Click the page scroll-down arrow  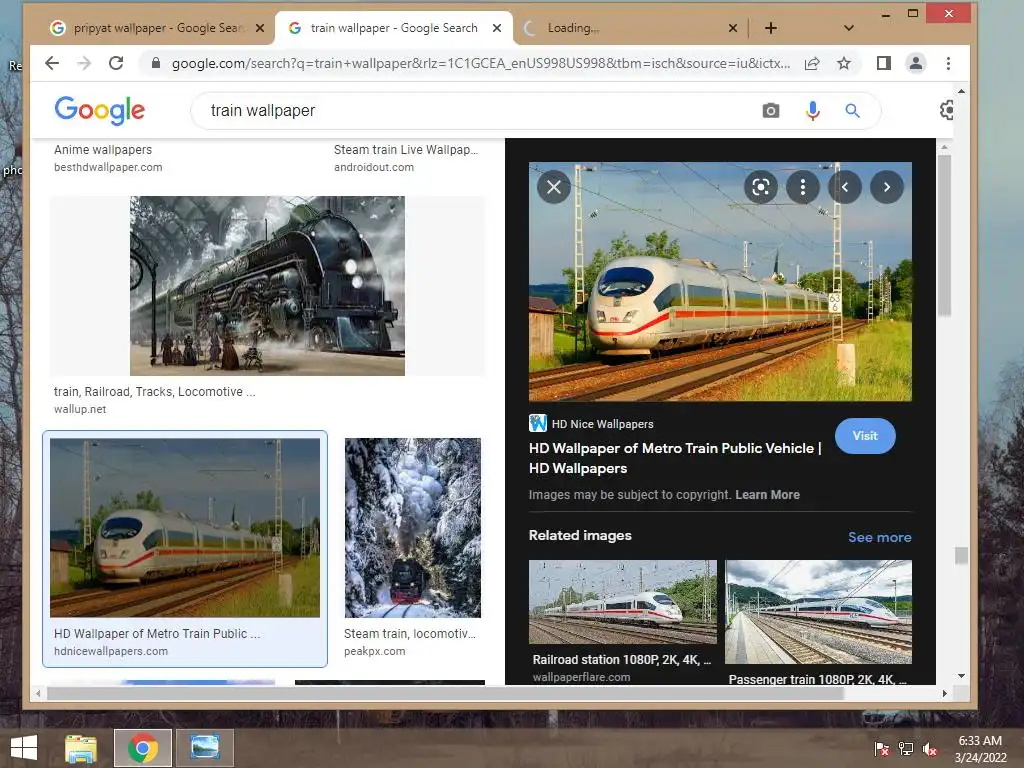pos(961,676)
